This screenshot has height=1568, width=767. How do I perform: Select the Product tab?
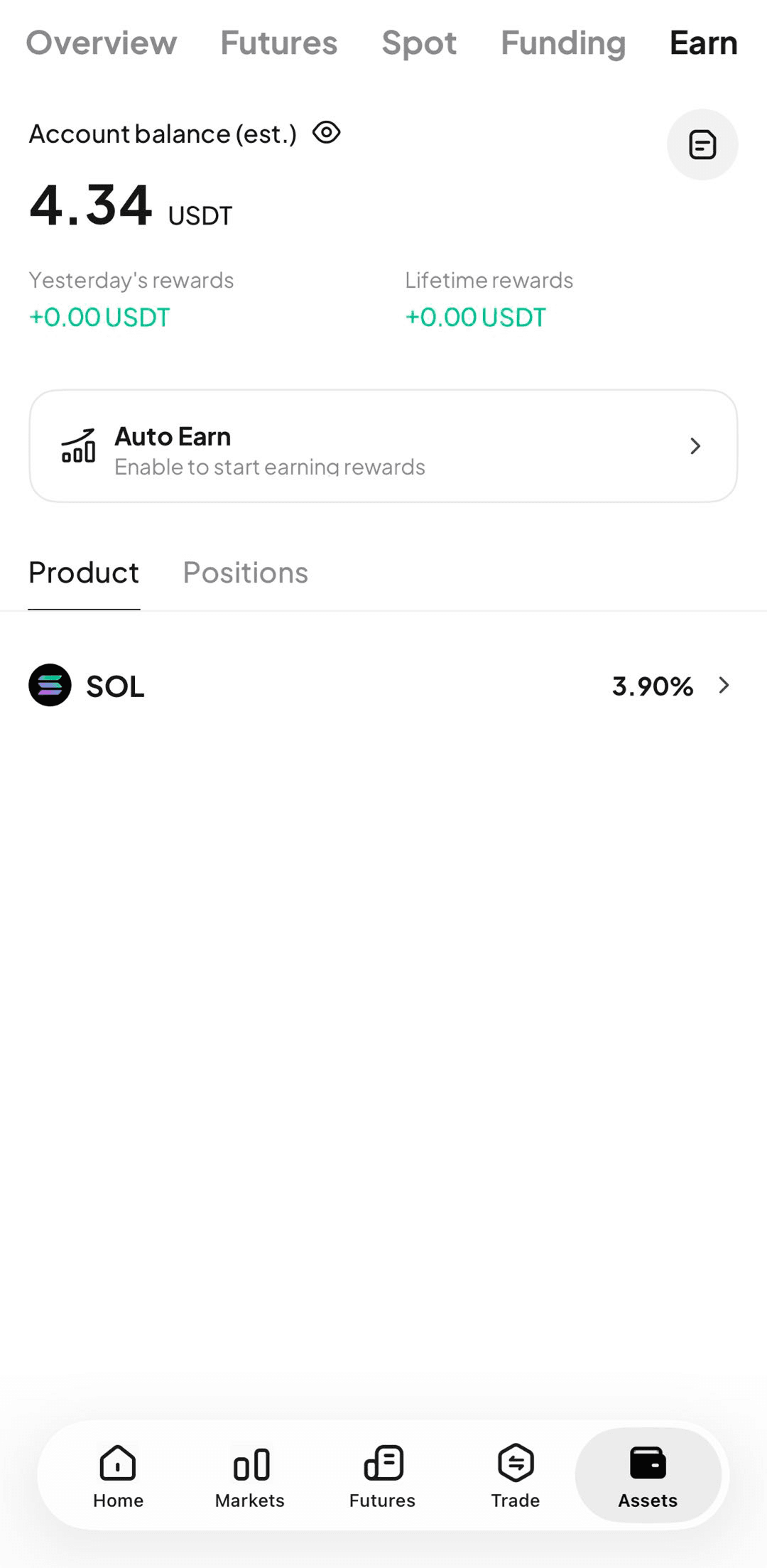(x=84, y=573)
